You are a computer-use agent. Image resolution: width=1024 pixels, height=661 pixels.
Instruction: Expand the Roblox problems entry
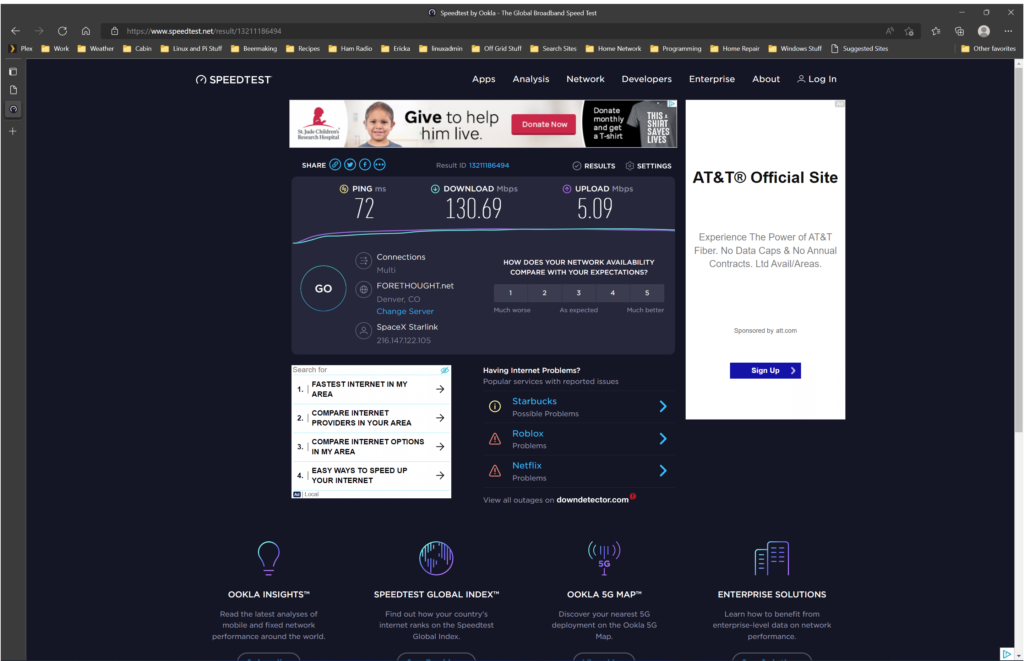(x=663, y=438)
